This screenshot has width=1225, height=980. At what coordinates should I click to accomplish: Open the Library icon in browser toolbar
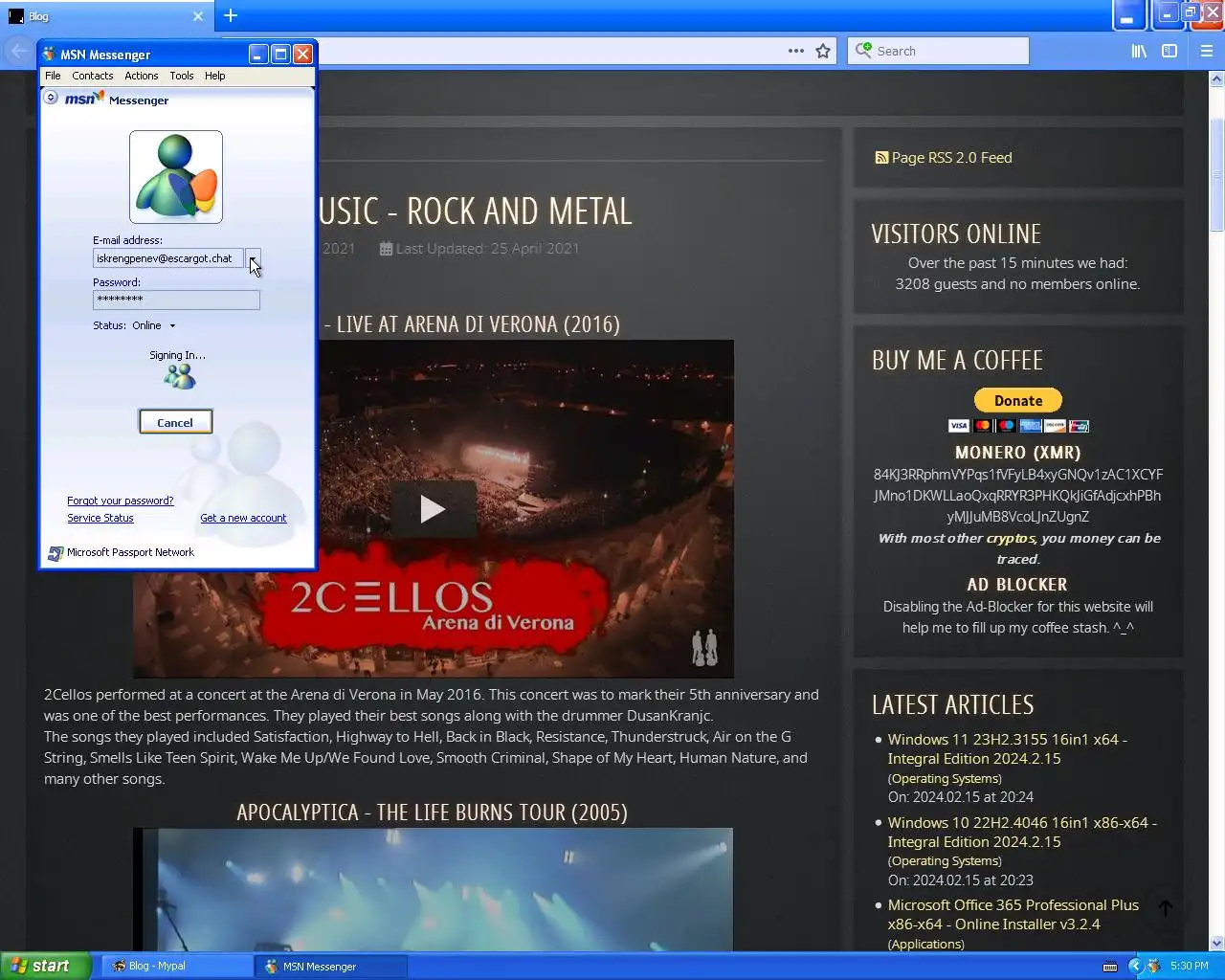[1139, 51]
